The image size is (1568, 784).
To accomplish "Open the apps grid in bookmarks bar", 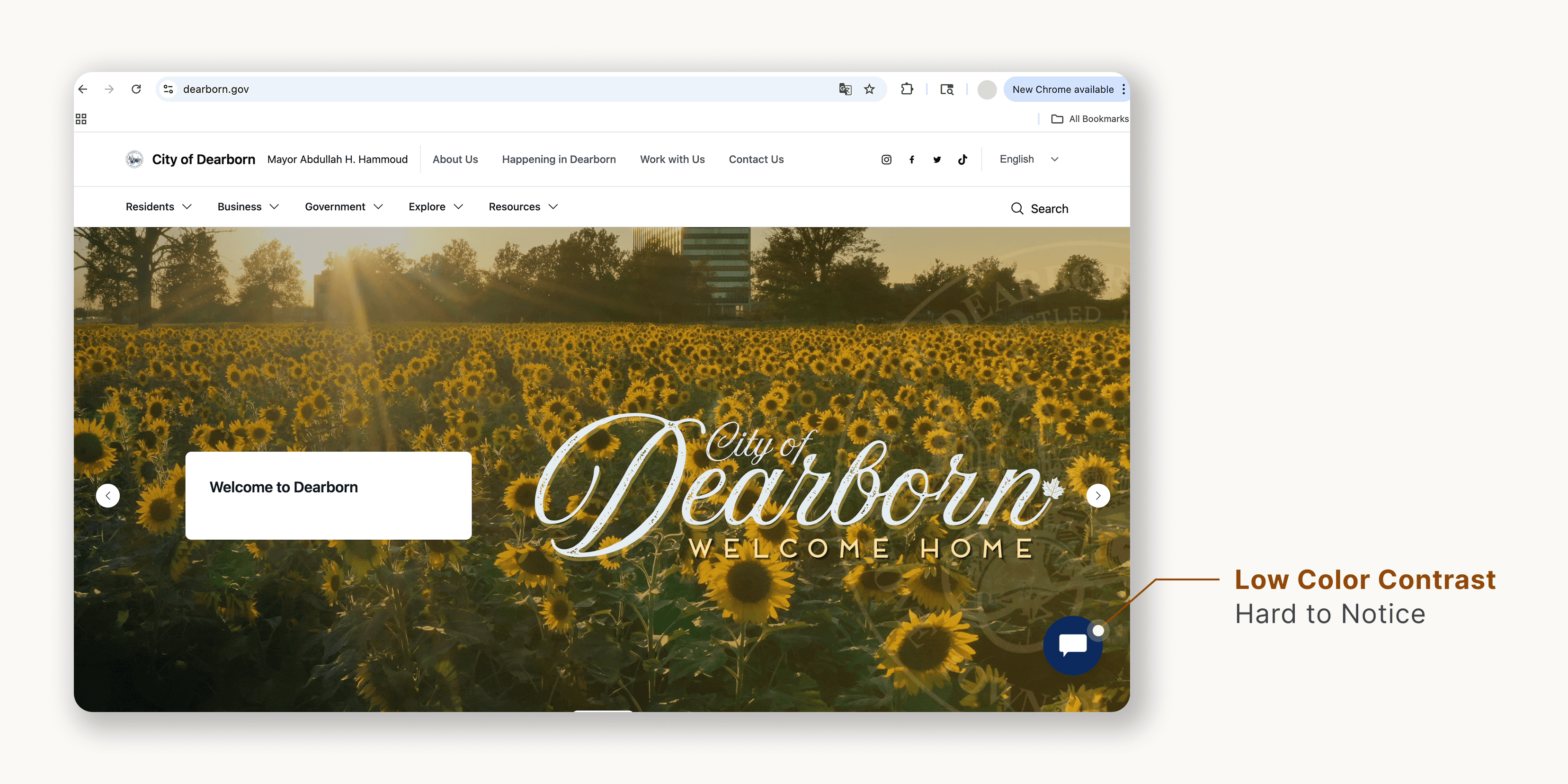I will pos(81,119).
